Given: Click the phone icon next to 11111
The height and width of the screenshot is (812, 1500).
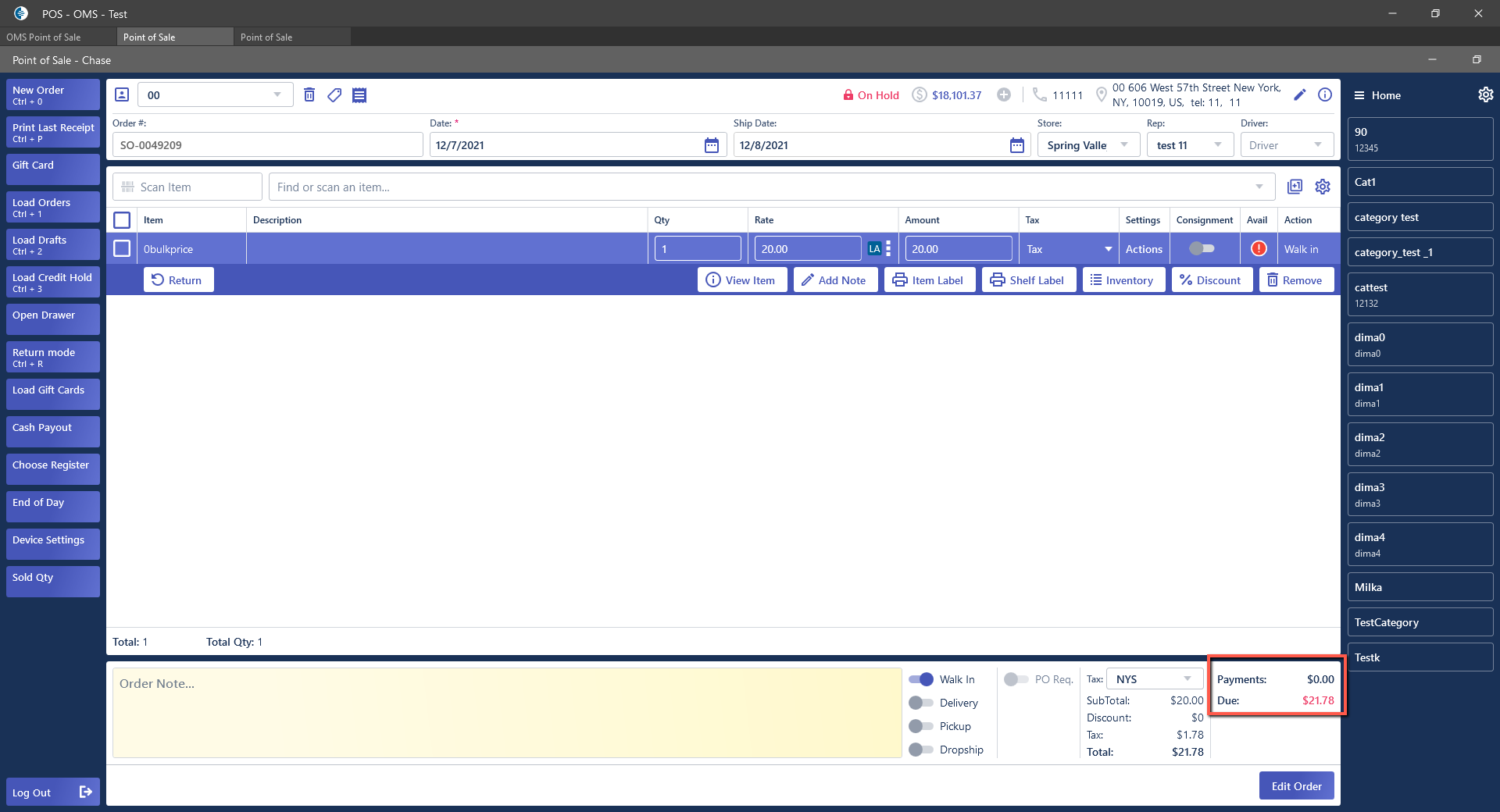Looking at the screenshot, I should tap(1039, 94).
